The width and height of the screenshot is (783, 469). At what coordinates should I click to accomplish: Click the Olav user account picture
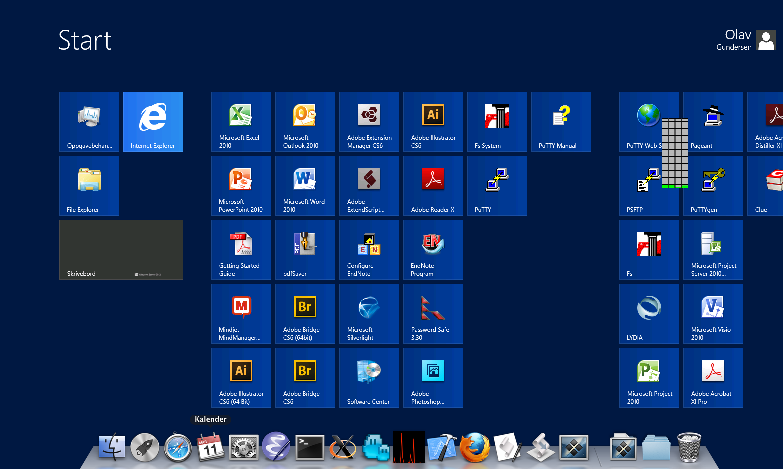coord(766,40)
